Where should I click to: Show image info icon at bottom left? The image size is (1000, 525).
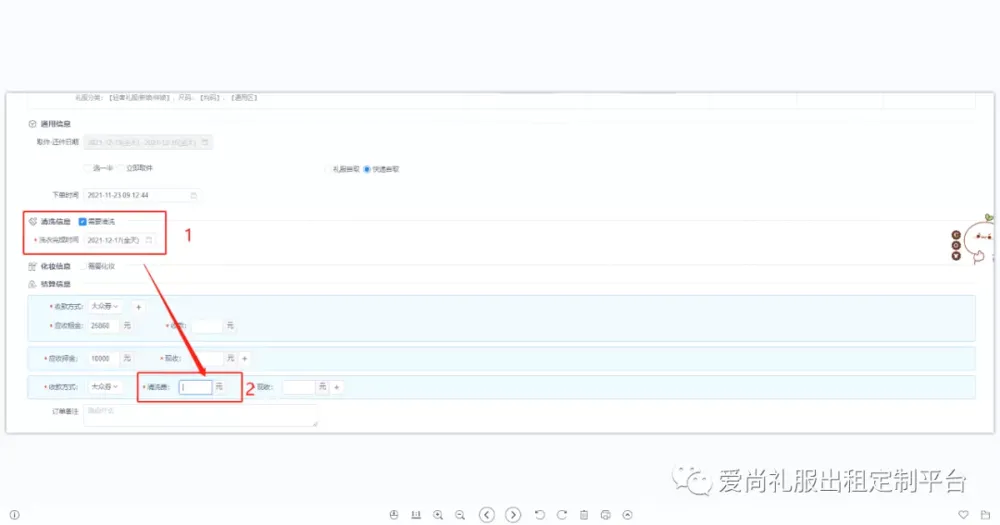(14, 515)
